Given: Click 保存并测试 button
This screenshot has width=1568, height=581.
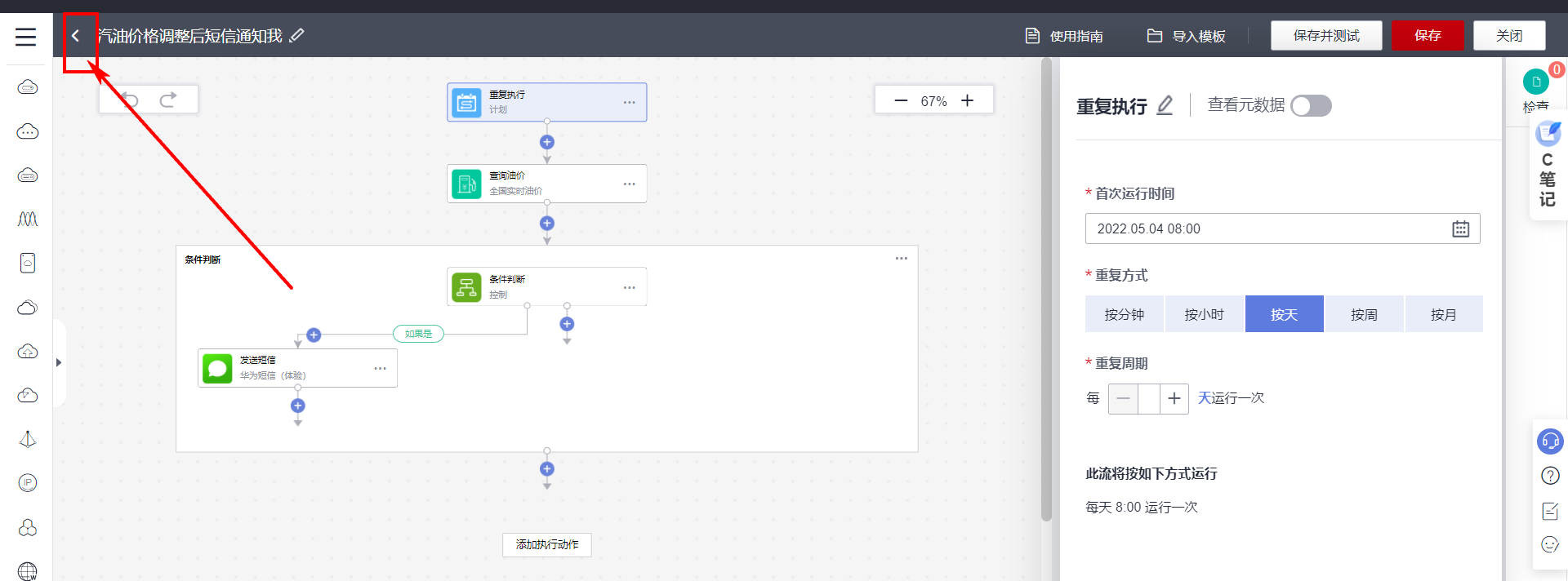Looking at the screenshot, I should point(1326,35).
